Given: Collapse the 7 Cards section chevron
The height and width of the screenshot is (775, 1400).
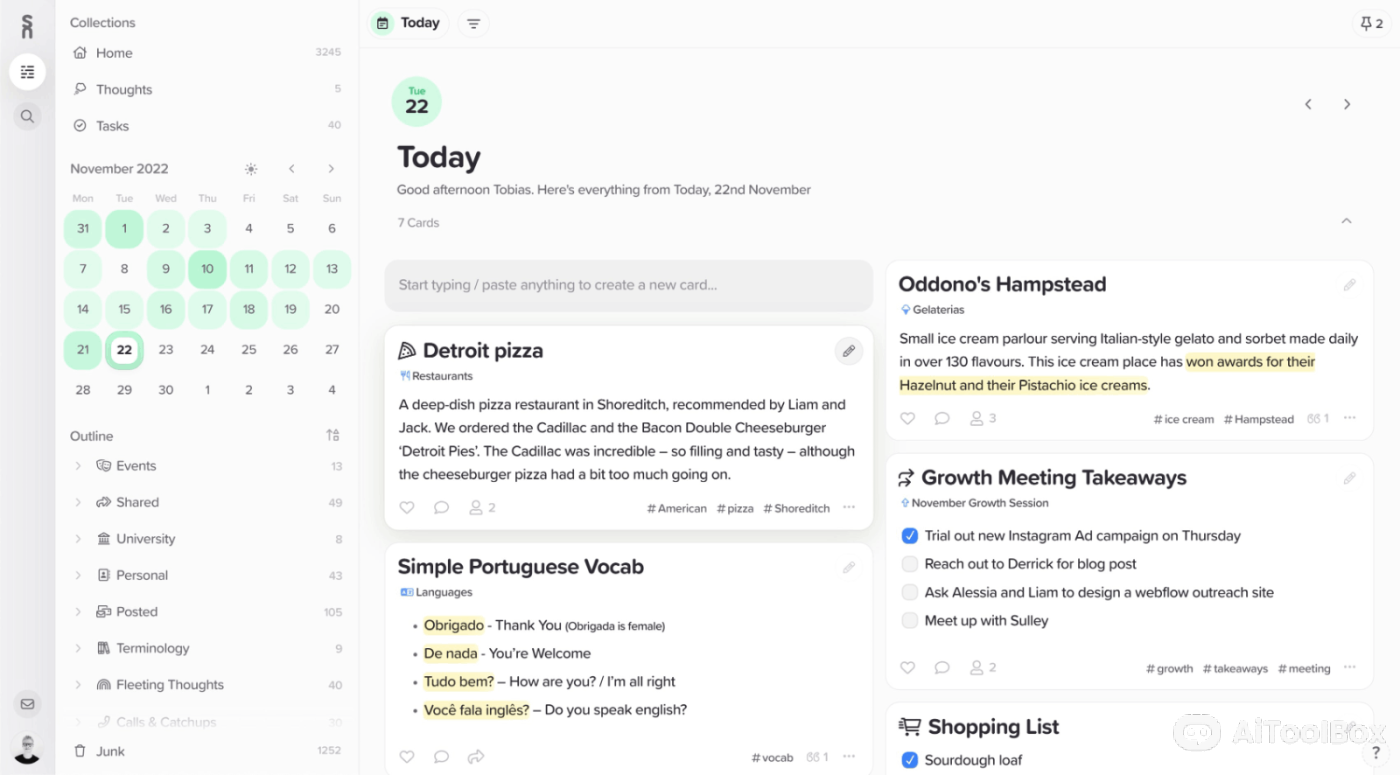Looking at the screenshot, I should tap(1346, 221).
